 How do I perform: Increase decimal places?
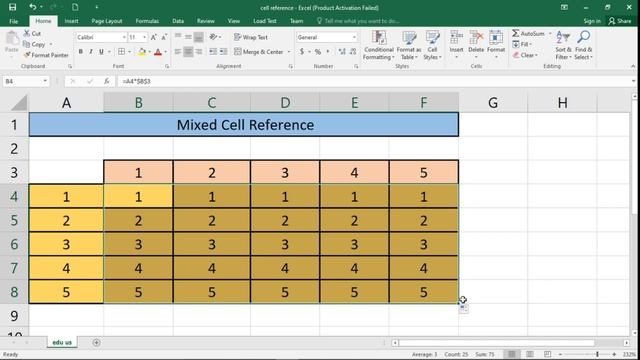click(342, 52)
